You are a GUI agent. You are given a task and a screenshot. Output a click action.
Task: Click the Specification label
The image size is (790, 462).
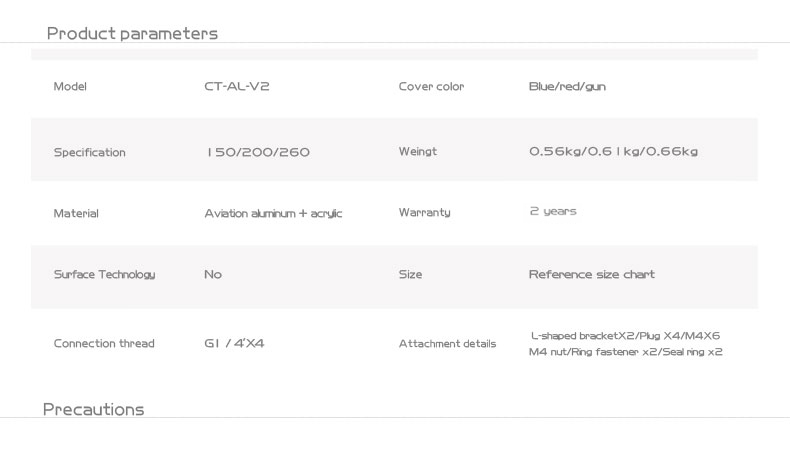click(90, 152)
